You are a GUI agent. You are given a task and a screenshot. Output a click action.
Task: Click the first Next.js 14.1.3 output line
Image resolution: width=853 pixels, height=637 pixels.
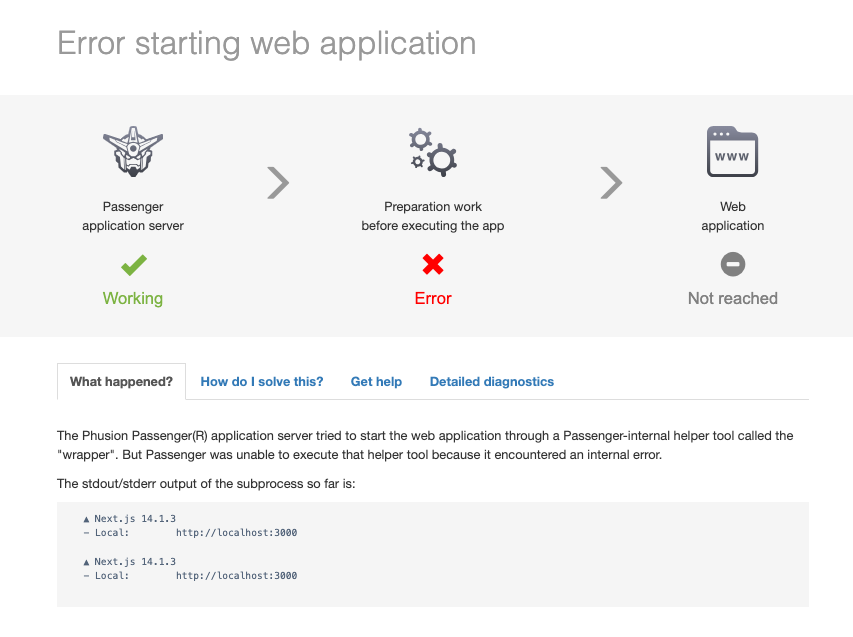[129, 518]
